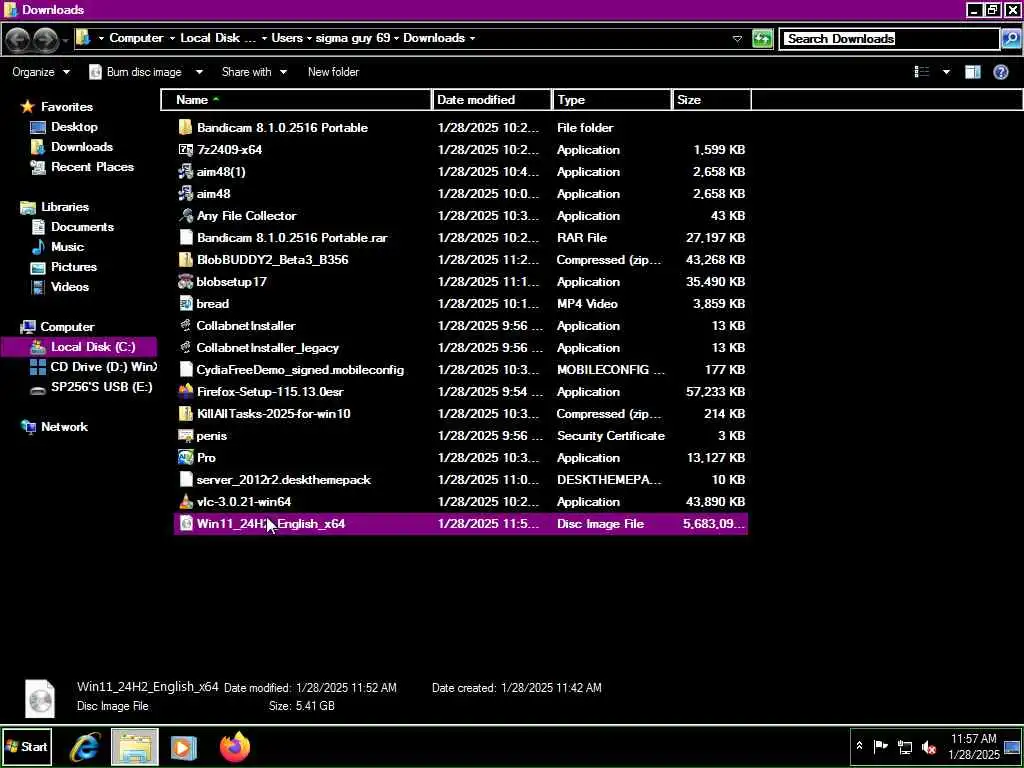Open view options dropdown arrow
This screenshot has width=1024, height=768.
click(946, 72)
